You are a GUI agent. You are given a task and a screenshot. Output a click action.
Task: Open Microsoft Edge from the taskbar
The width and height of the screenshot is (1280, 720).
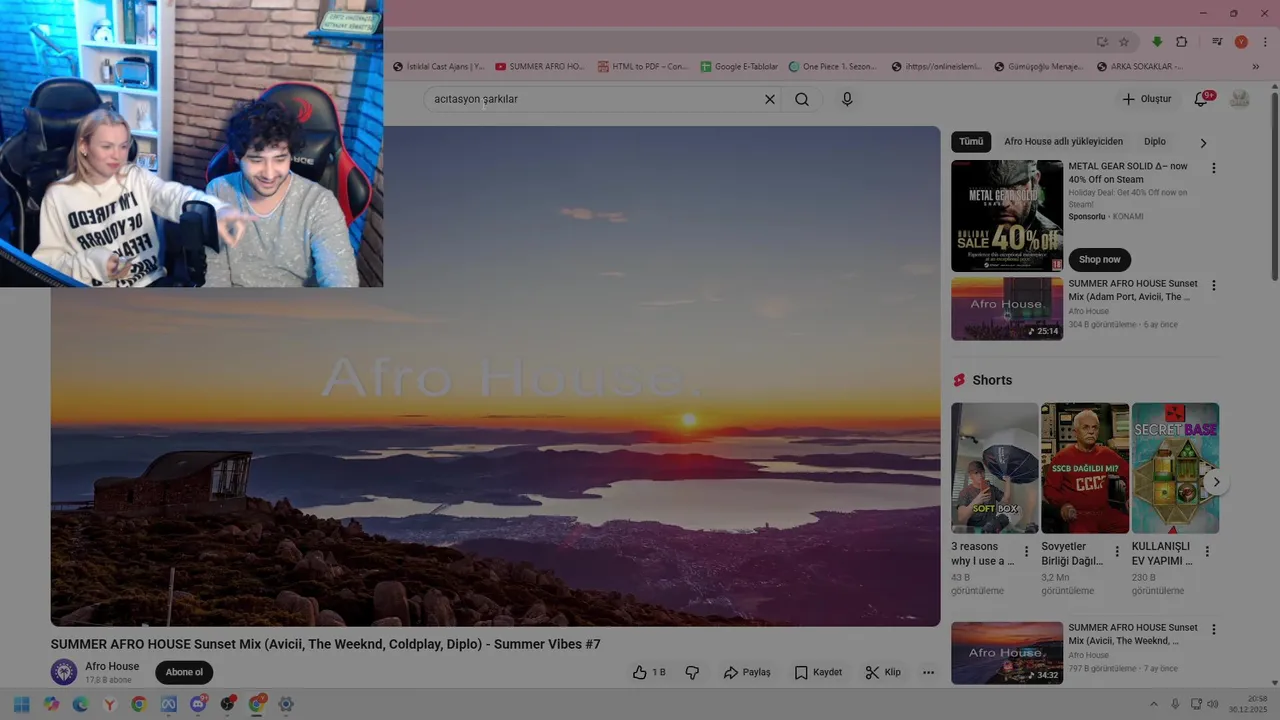pos(80,704)
